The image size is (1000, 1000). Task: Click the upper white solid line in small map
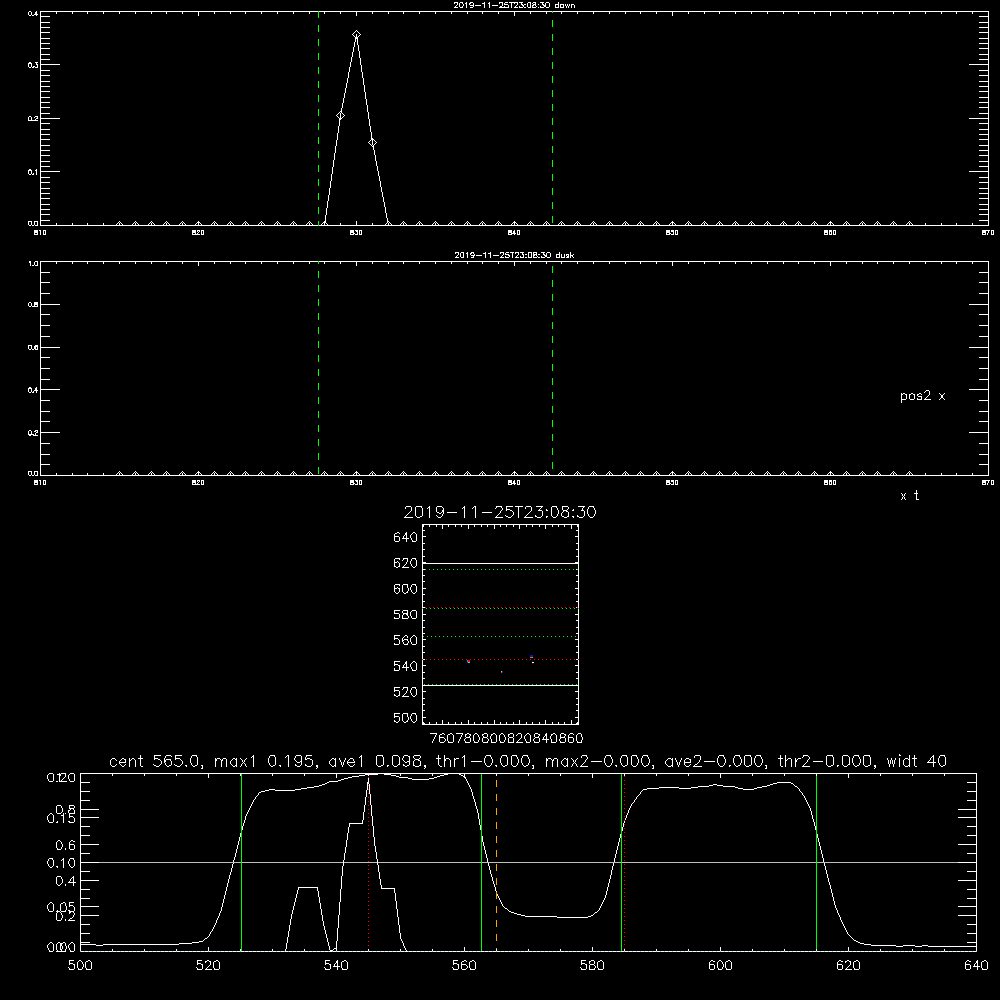[500, 563]
